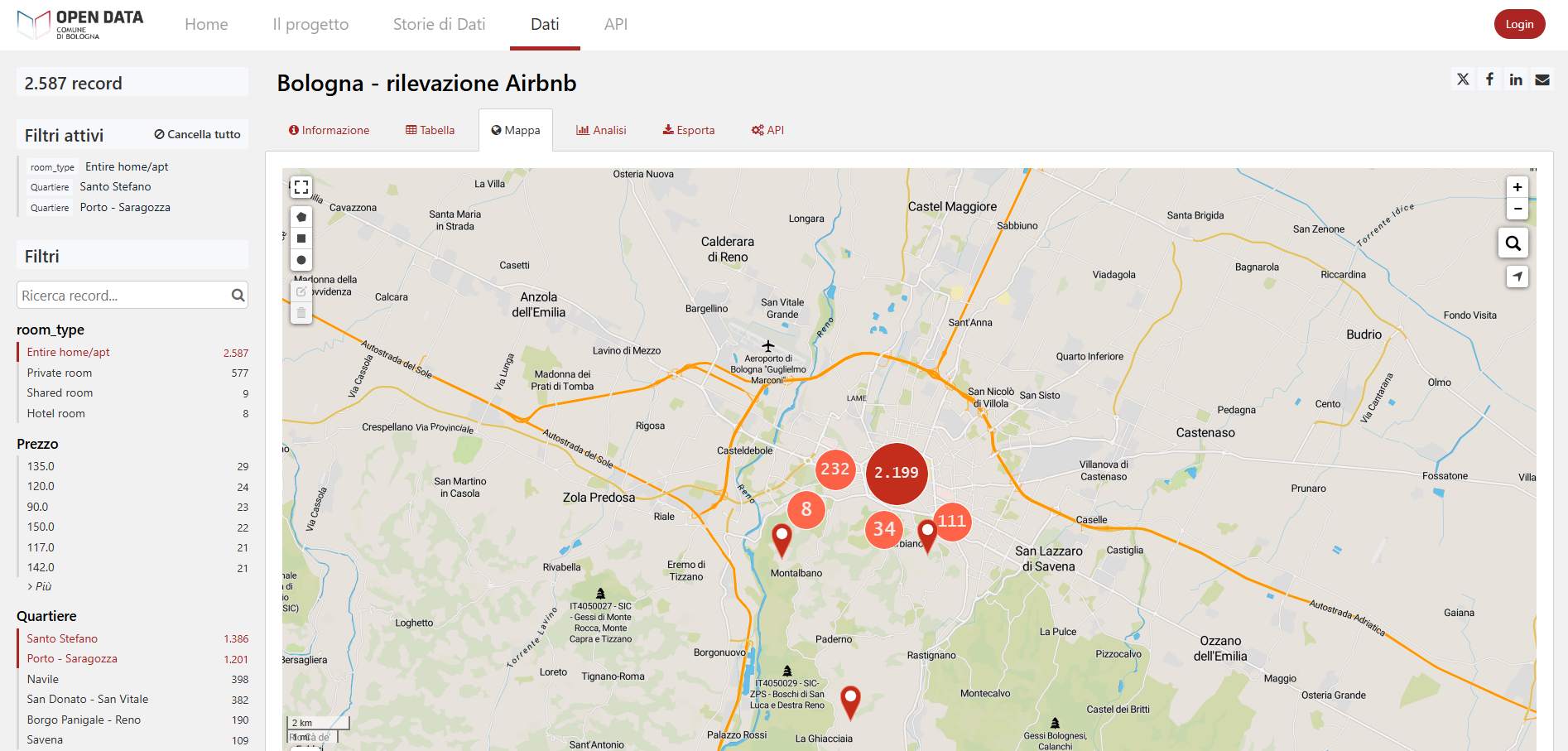This screenshot has height=751, width=1568.
Task: Select the circle drawing tool
Action: (x=301, y=260)
